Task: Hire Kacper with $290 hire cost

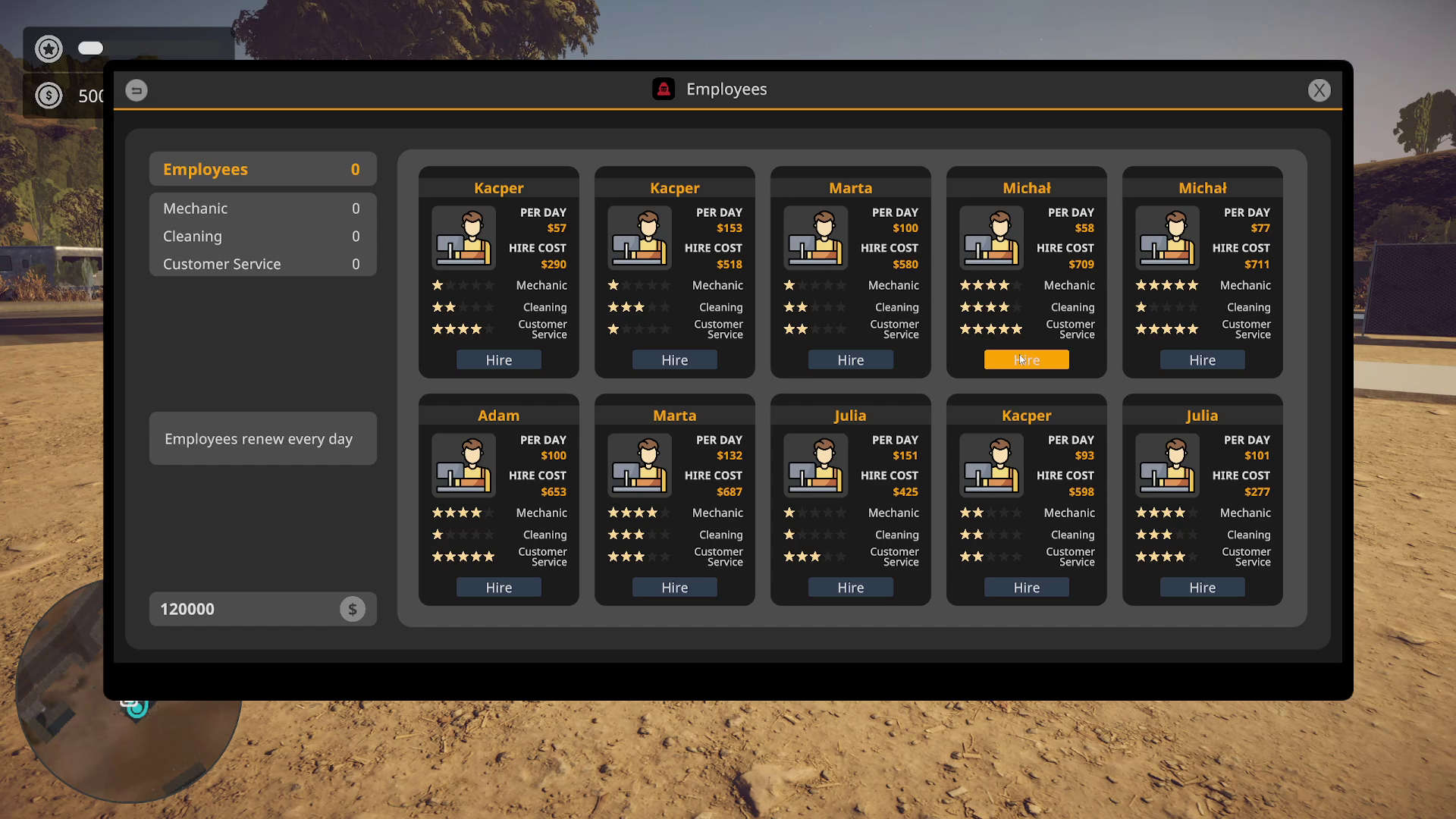Action: pos(498,360)
